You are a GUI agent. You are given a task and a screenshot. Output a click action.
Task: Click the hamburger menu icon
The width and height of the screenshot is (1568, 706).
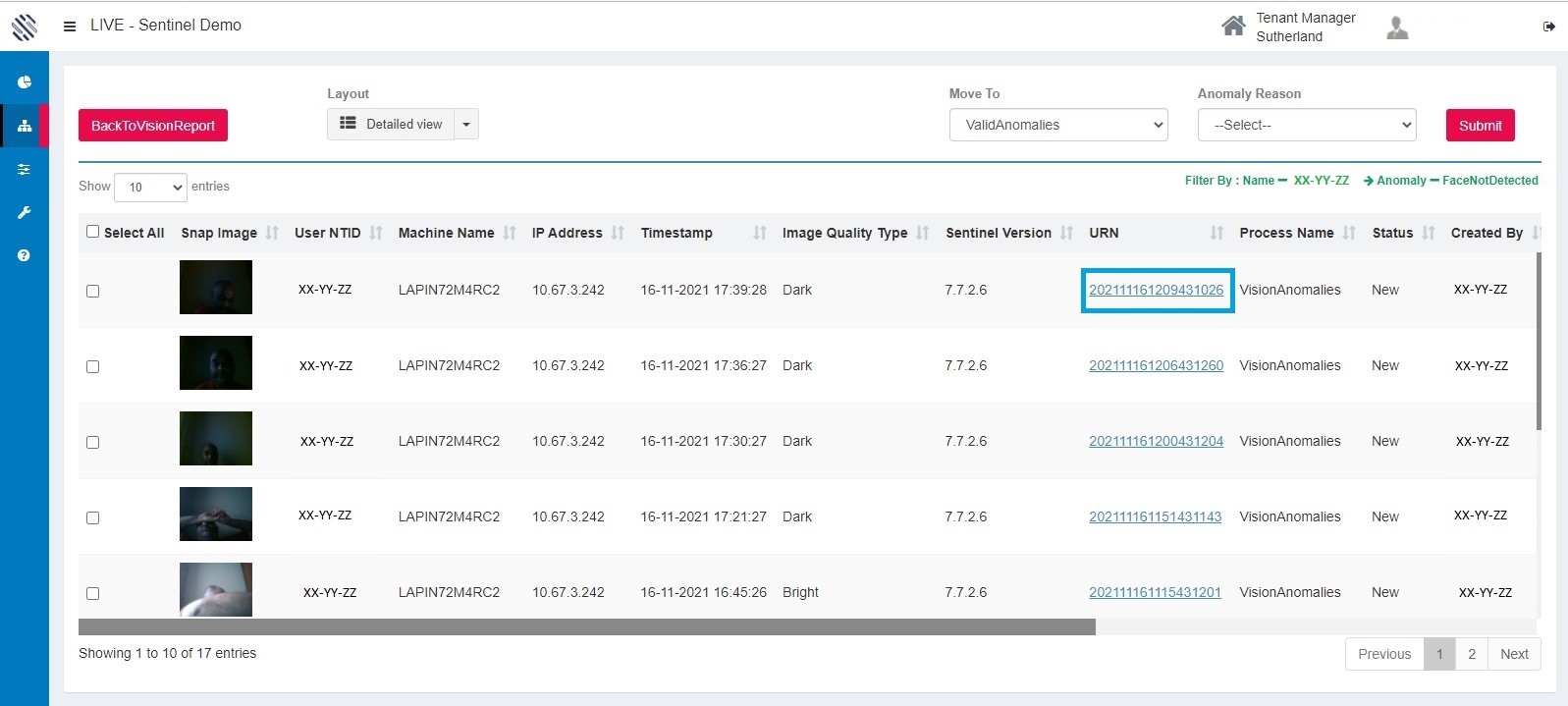click(70, 27)
